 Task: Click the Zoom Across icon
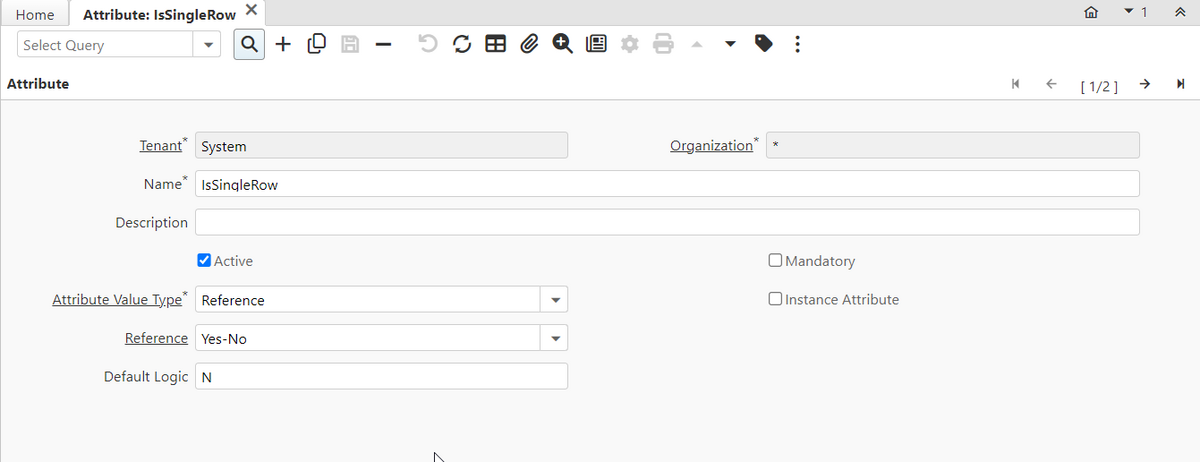(x=562, y=44)
